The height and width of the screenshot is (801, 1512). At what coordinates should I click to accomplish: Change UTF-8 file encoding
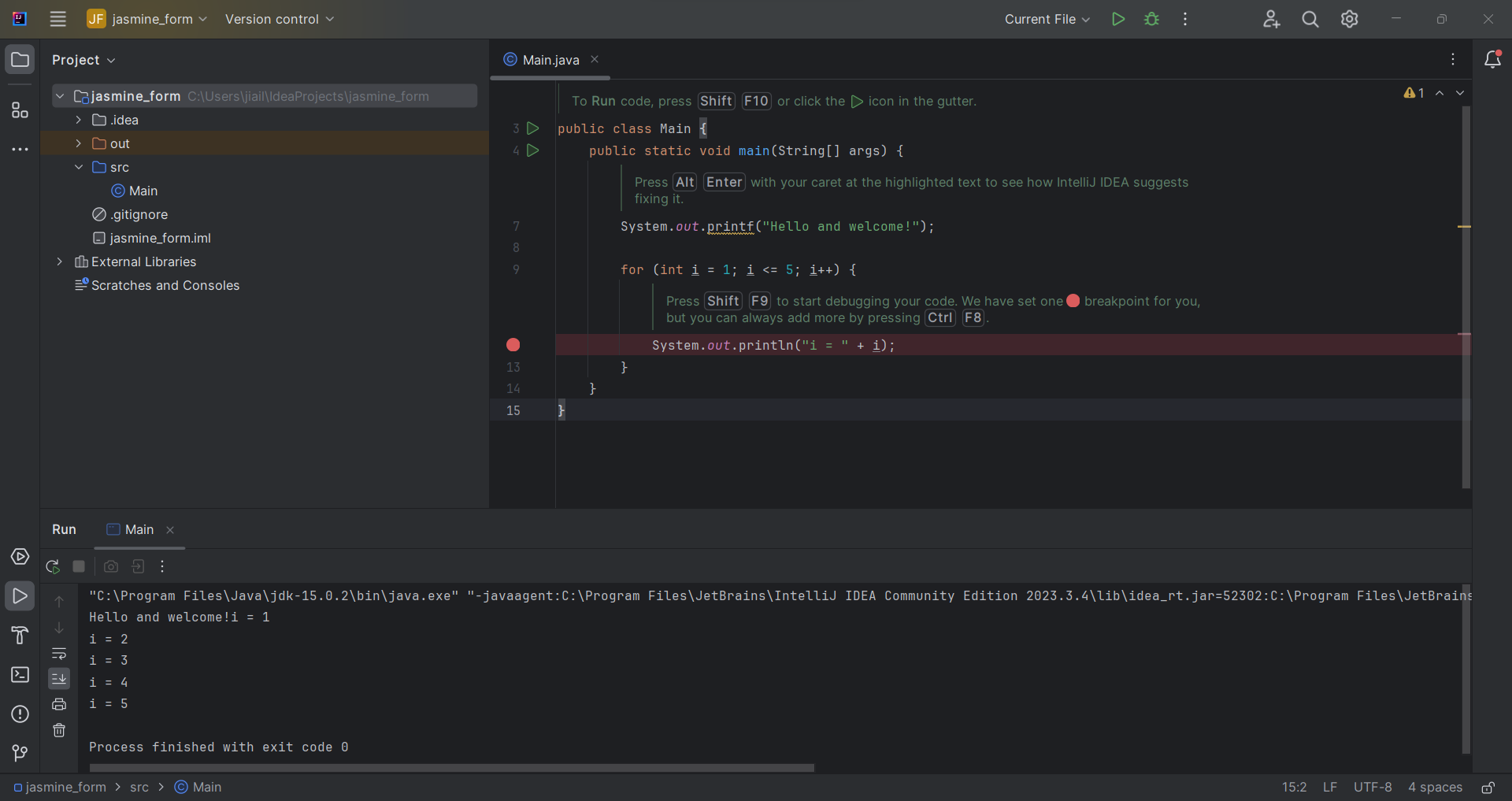point(1373,788)
